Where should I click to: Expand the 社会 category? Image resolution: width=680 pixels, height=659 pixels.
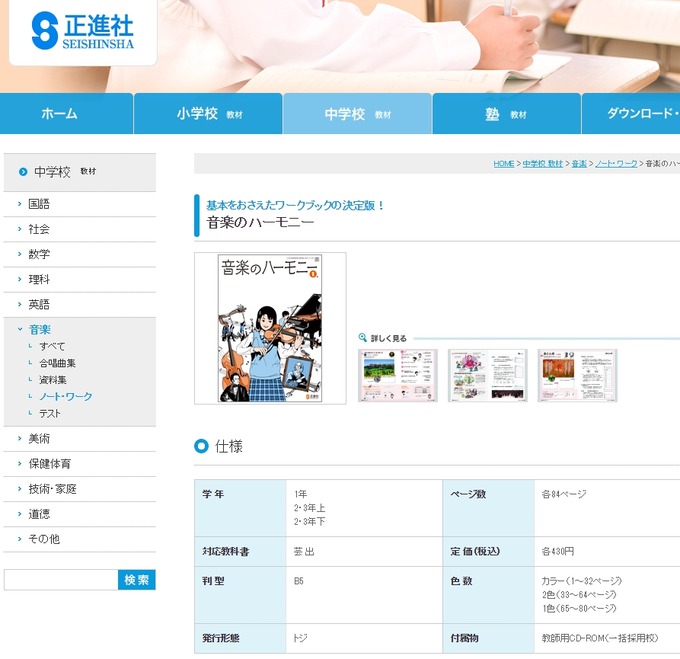click(79, 229)
